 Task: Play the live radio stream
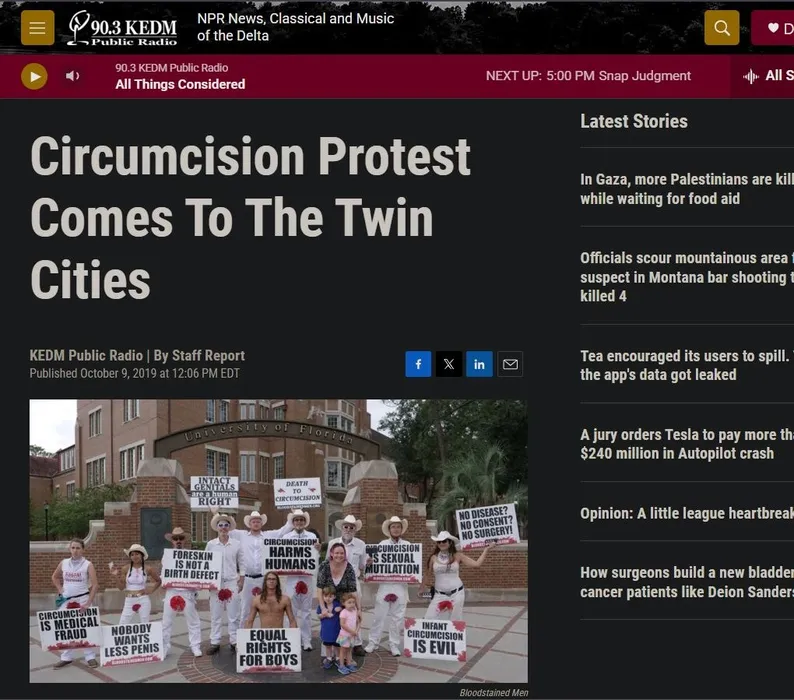tap(34, 76)
